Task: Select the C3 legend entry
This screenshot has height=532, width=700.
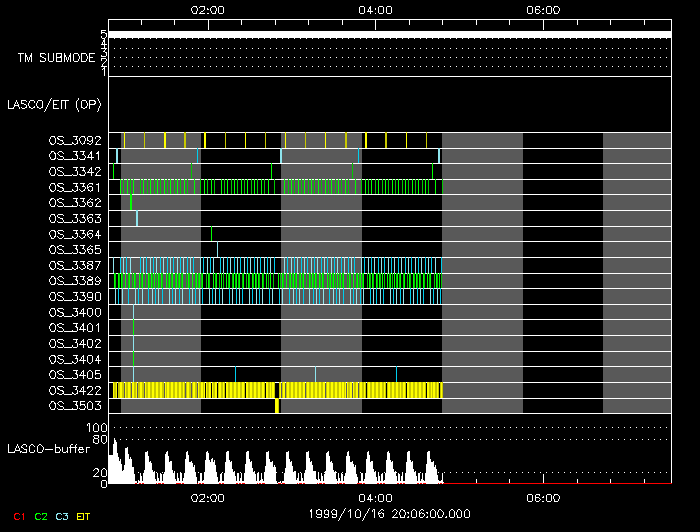Action: click(x=63, y=516)
